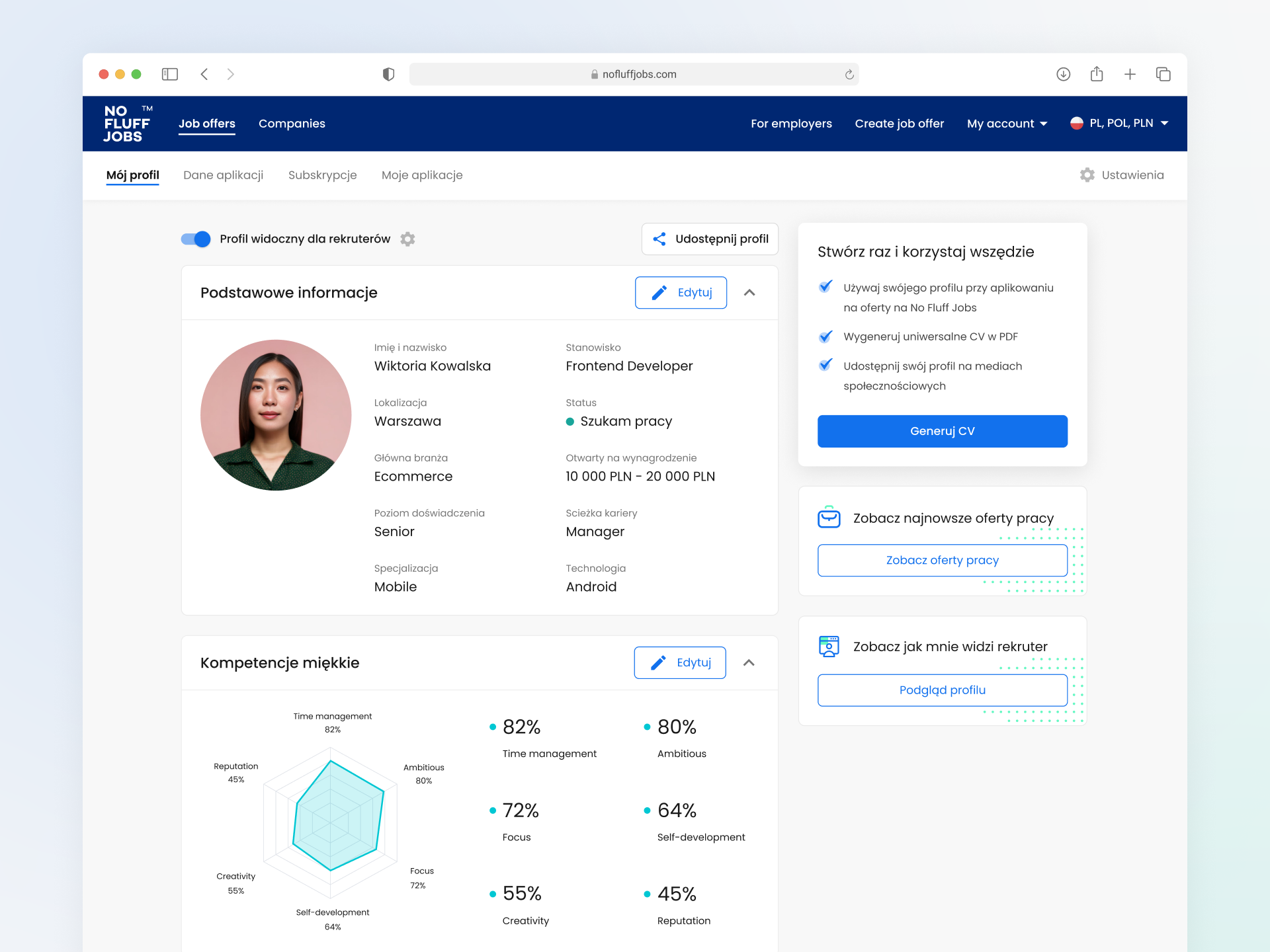Screen dimensions: 1270x952
Task: Click the checkmark next to Używaj swojego profilu przy aplikowaniu
Action: pos(825,288)
